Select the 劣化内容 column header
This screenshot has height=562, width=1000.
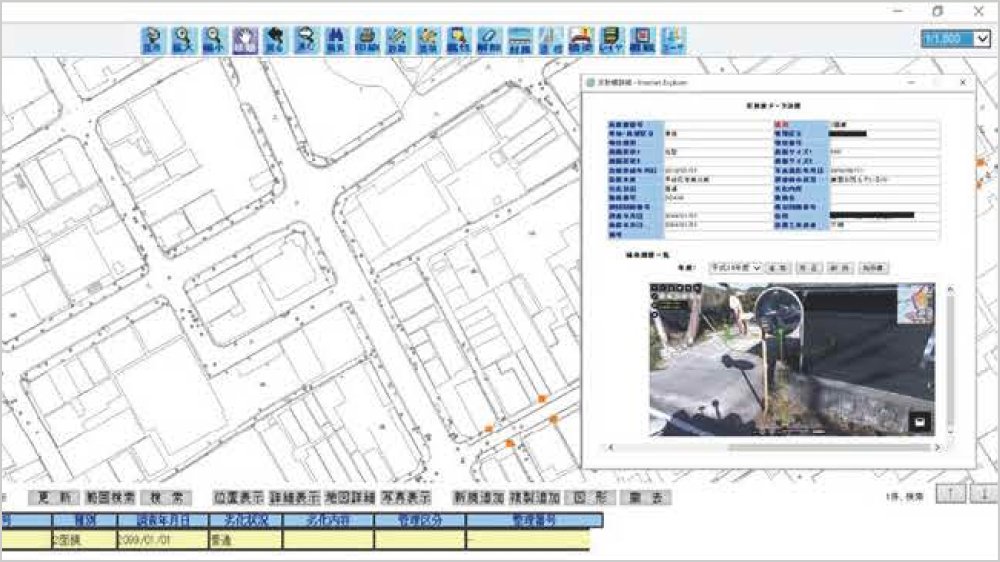tap(328, 520)
